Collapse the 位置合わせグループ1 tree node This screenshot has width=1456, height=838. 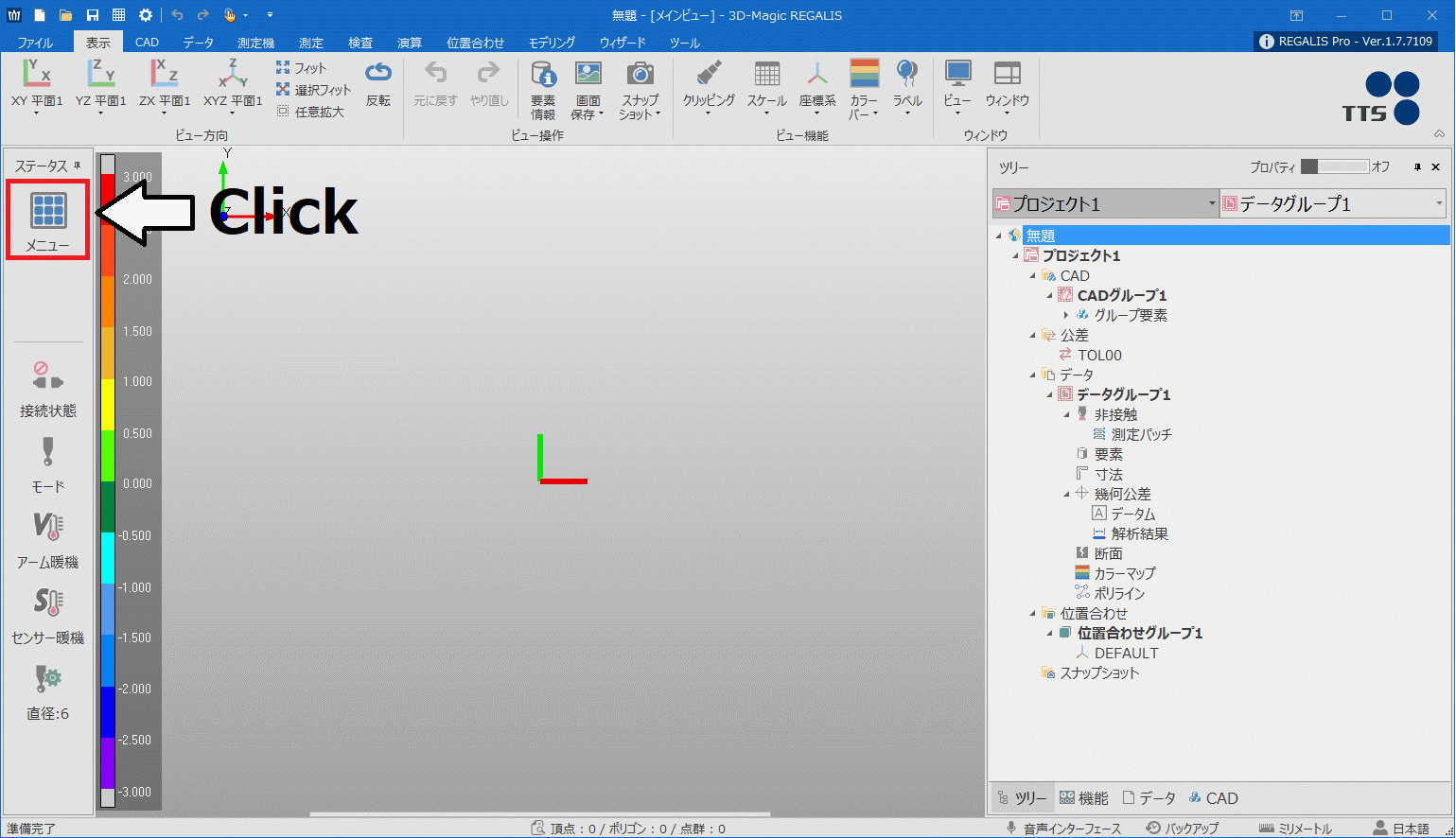click(x=1050, y=633)
